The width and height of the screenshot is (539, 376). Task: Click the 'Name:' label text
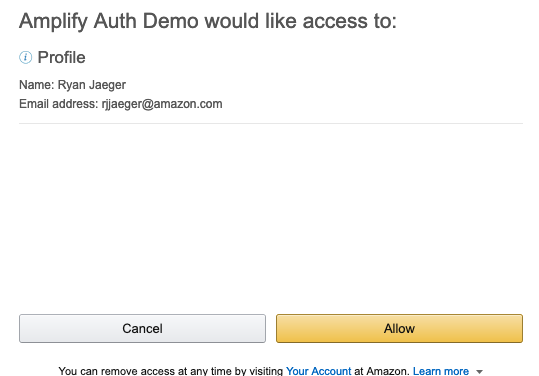36,85
